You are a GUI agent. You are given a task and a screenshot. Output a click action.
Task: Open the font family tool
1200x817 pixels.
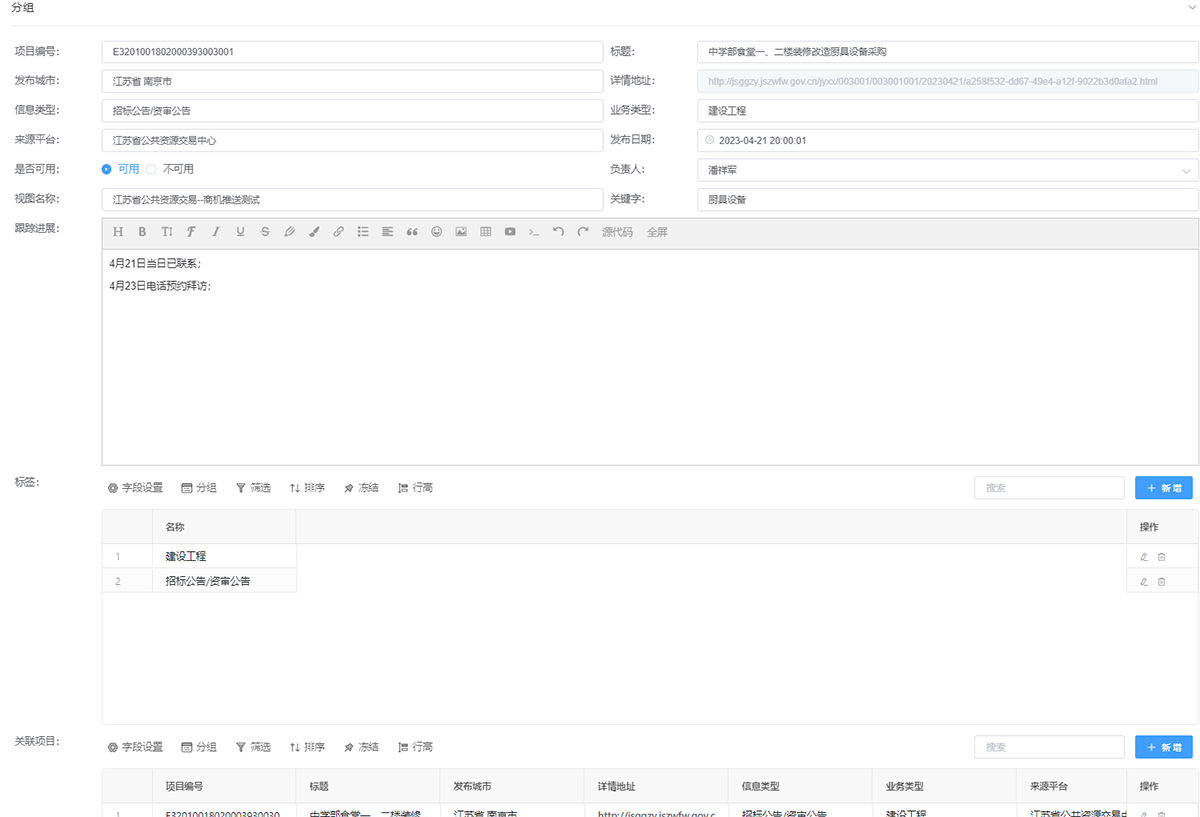pos(191,232)
